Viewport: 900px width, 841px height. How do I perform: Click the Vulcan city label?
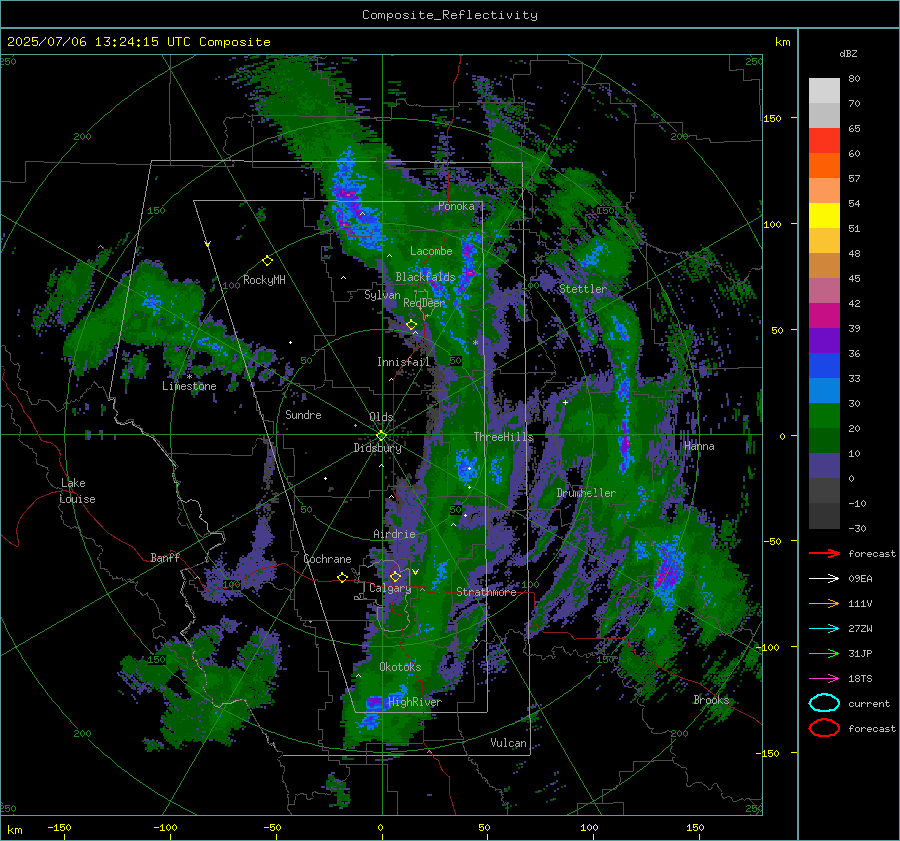(x=508, y=743)
